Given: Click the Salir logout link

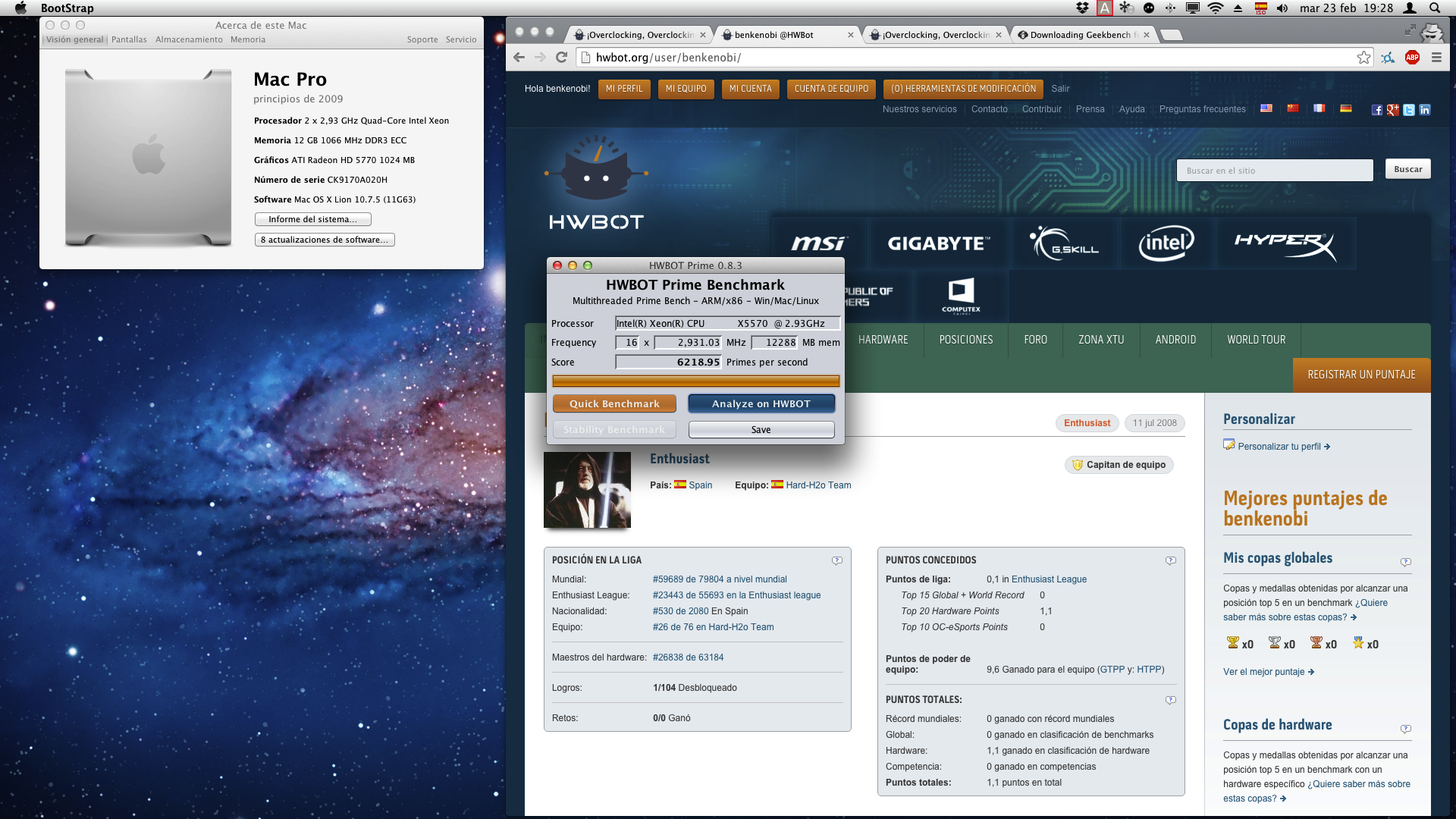Looking at the screenshot, I should [1060, 89].
